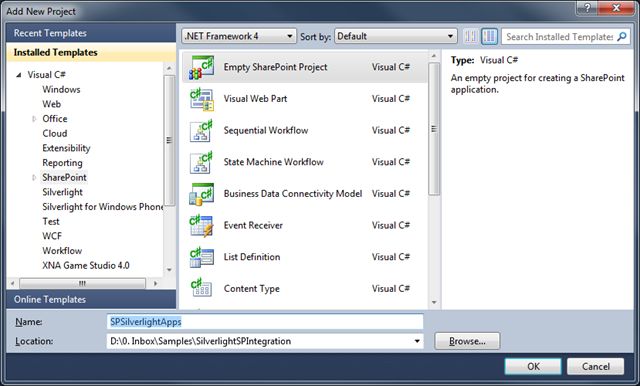
Task: Select the Content Type template icon
Action: [x=201, y=288]
